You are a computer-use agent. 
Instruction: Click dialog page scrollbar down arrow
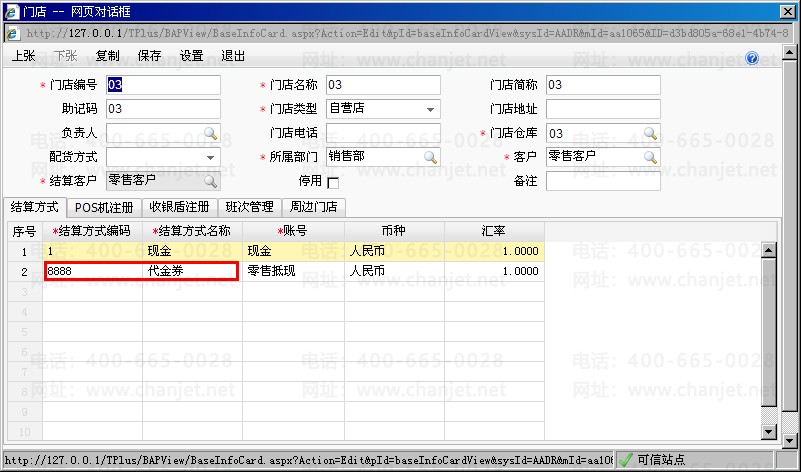pos(789,440)
